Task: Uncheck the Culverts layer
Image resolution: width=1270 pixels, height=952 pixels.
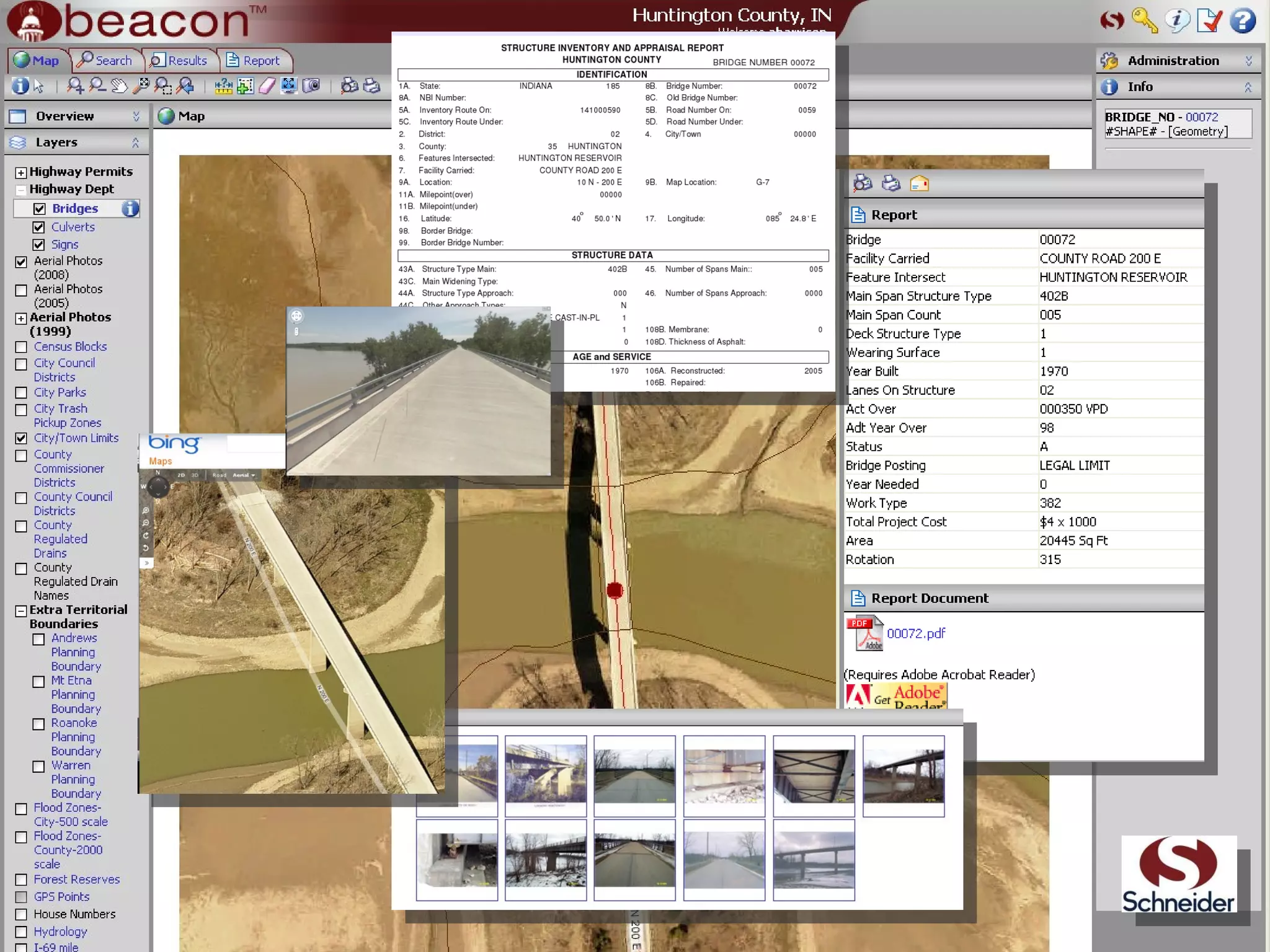Action: 39,227
